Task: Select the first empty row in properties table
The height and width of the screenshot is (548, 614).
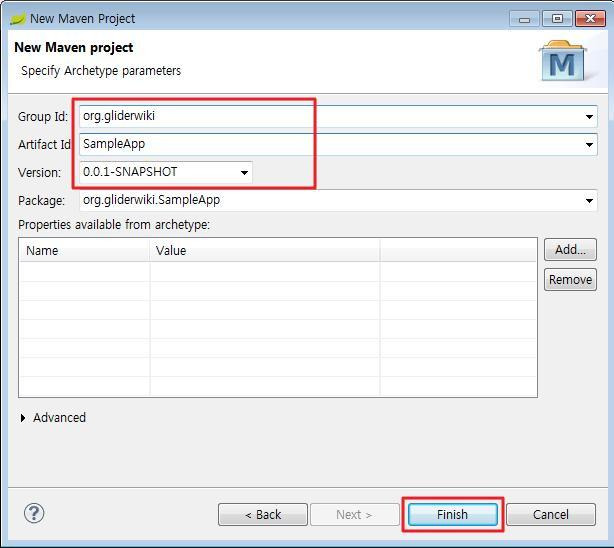Action: 278,272
